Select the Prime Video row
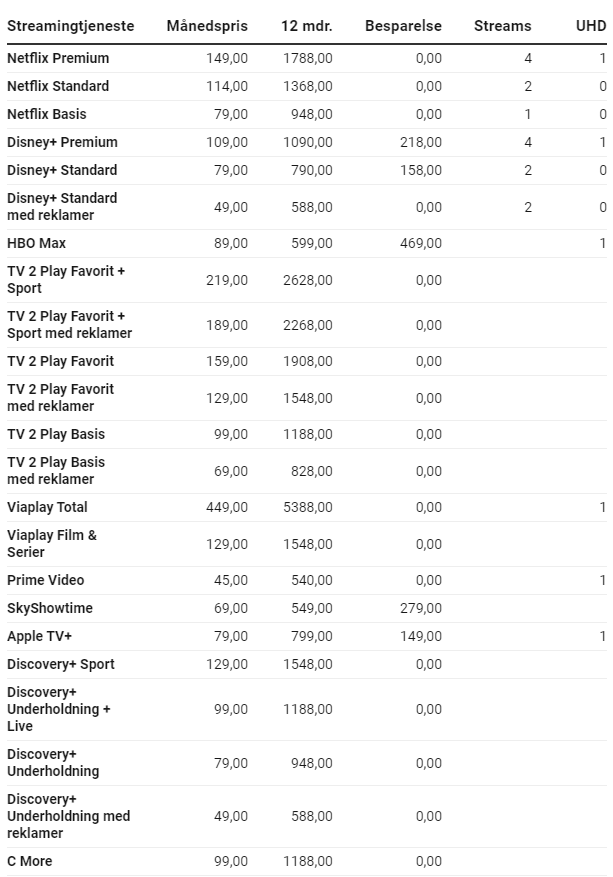 [306, 581]
